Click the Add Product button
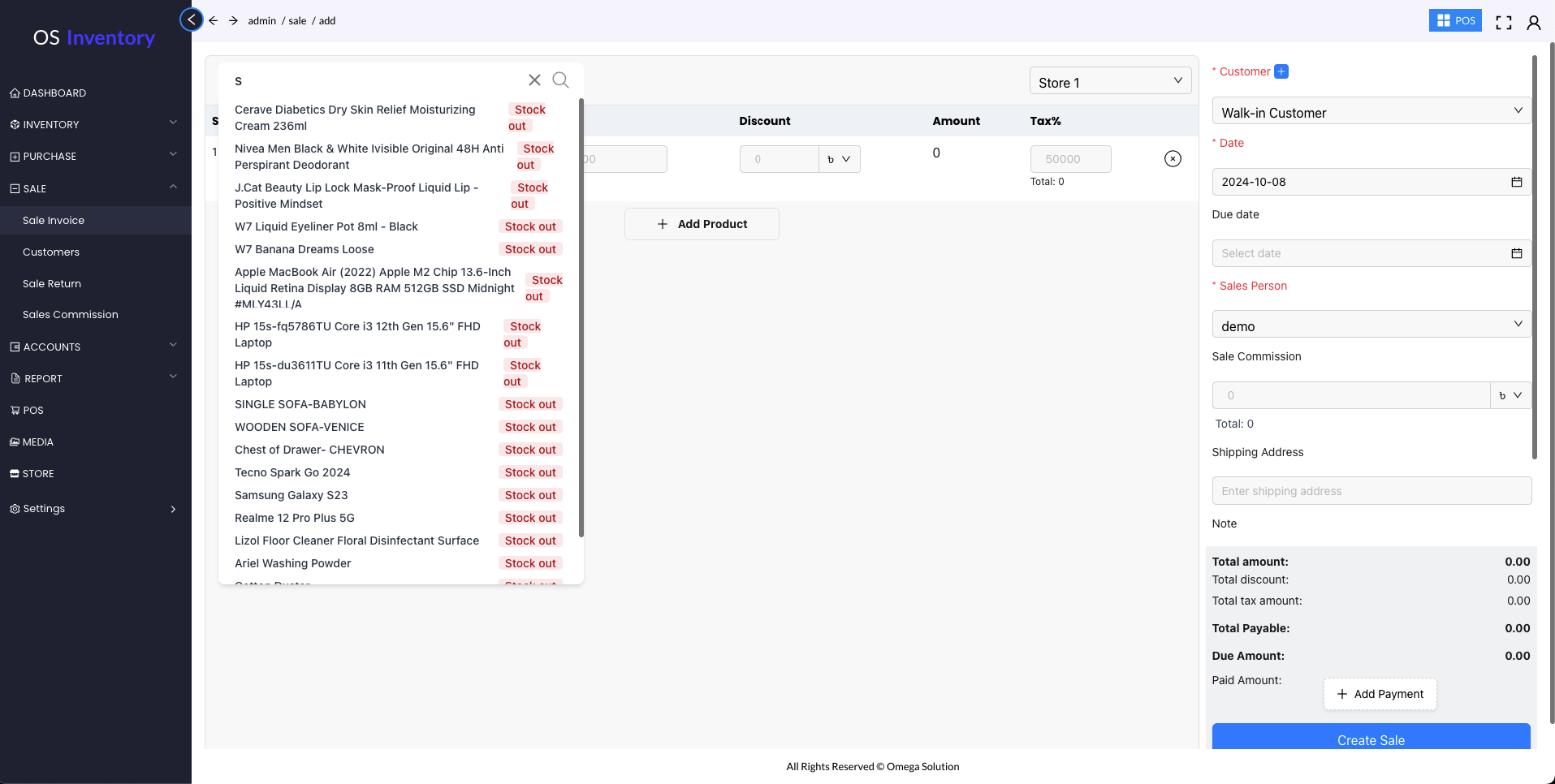Viewport: 1555px width, 784px height. 702,224
